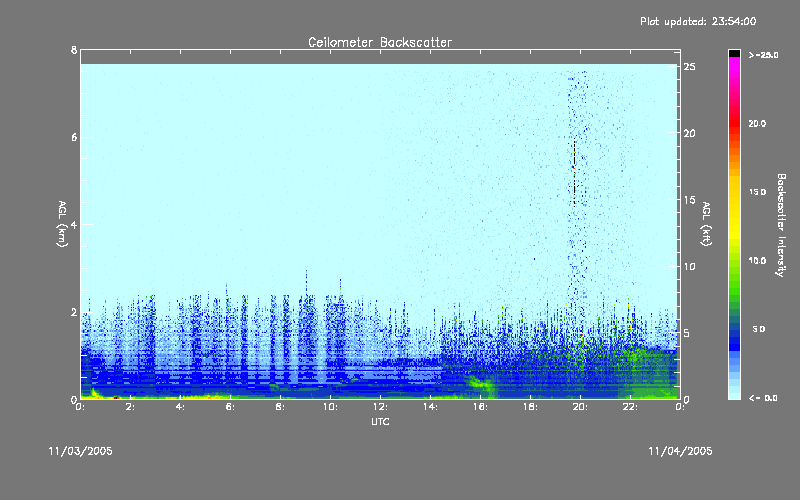This screenshot has height=500, width=800.
Task: Click the '<- 0.0' colorbar minimum label
Action: click(x=763, y=398)
